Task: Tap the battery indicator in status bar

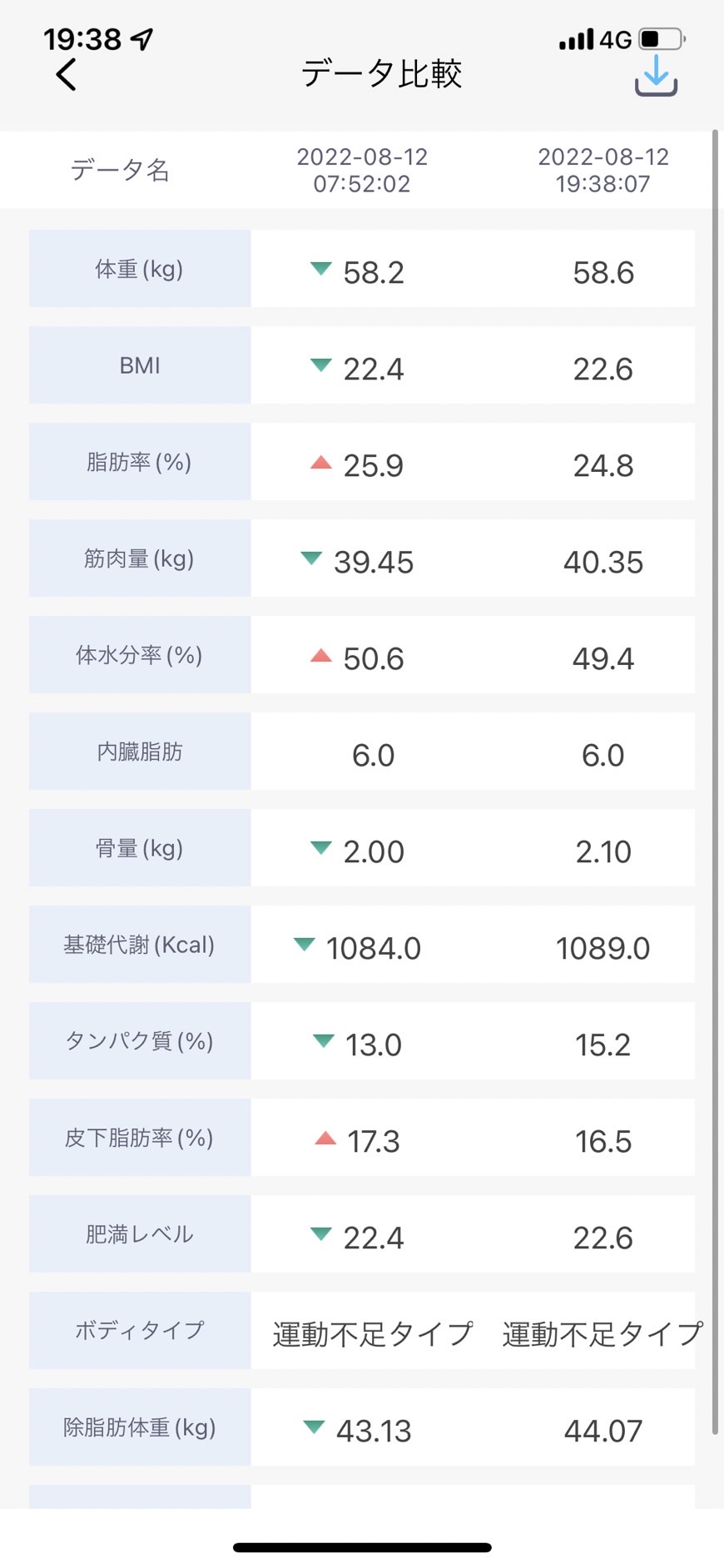Action: click(662, 39)
